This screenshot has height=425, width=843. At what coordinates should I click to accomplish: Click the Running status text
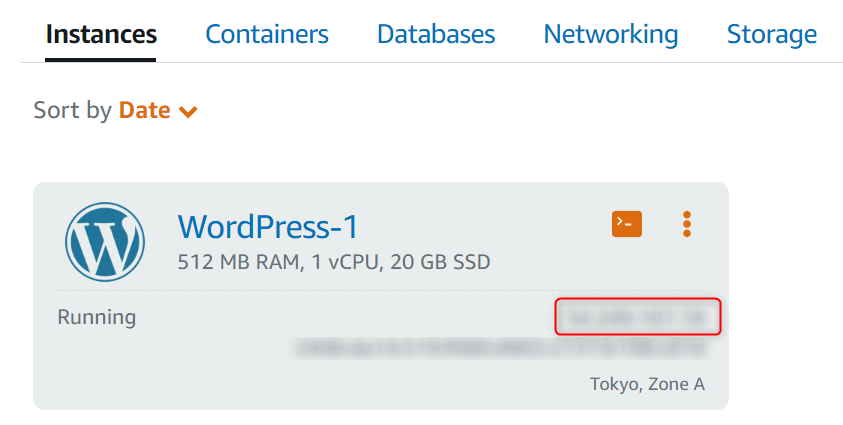tap(97, 317)
